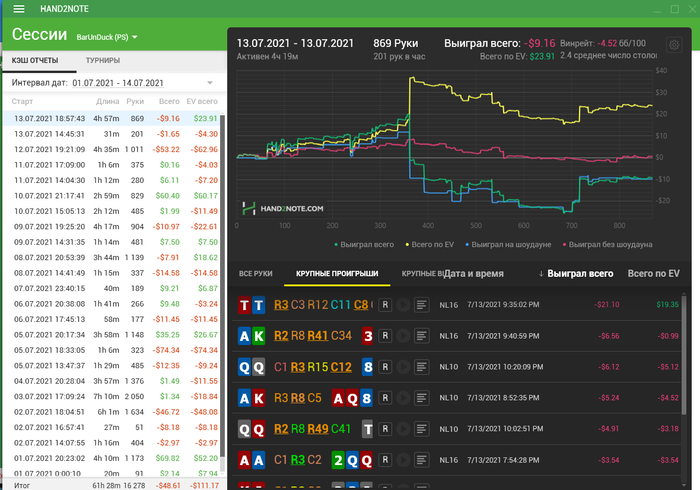Sort by 'Выиграл всего' column header
Image resolution: width=700 pixels, height=490 pixels.
tap(580, 274)
